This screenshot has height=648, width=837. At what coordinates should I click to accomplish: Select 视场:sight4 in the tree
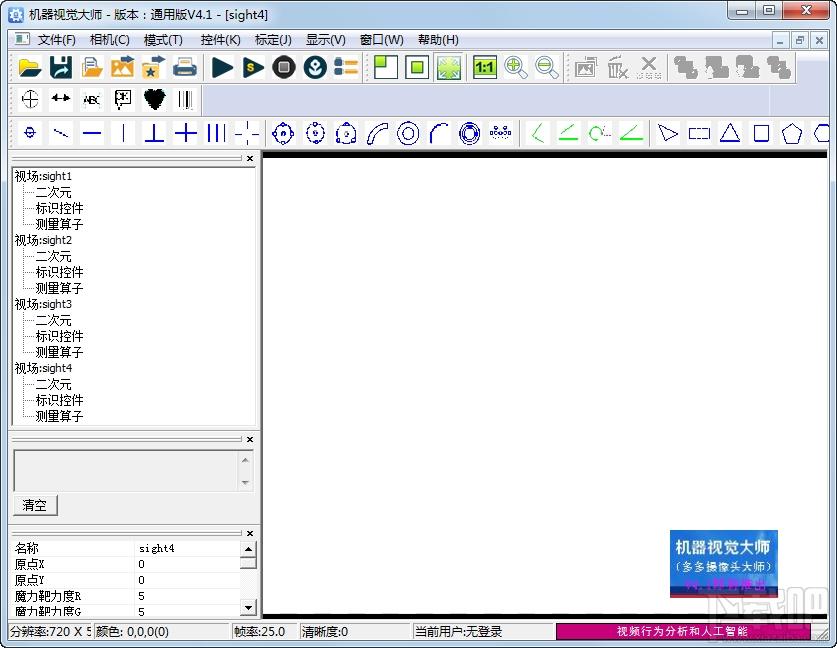point(43,368)
